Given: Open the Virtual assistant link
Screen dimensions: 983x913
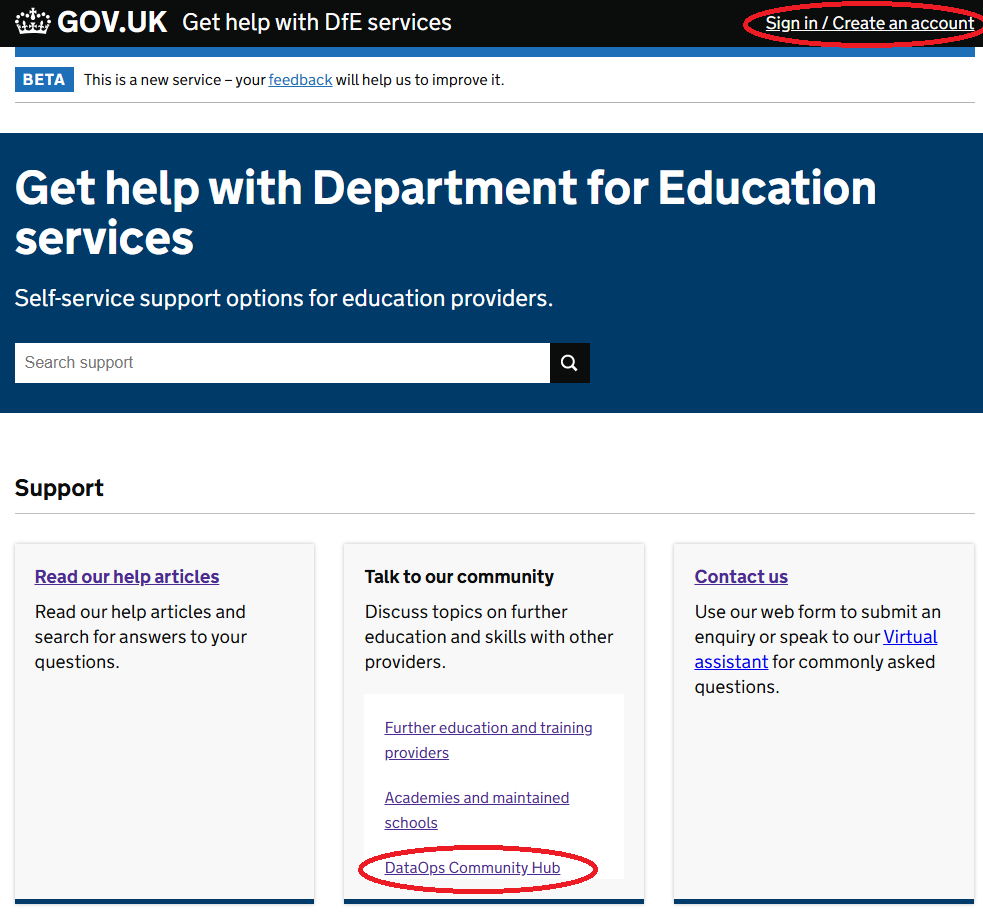Looking at the screenshot, I should (x=816, y=650).
